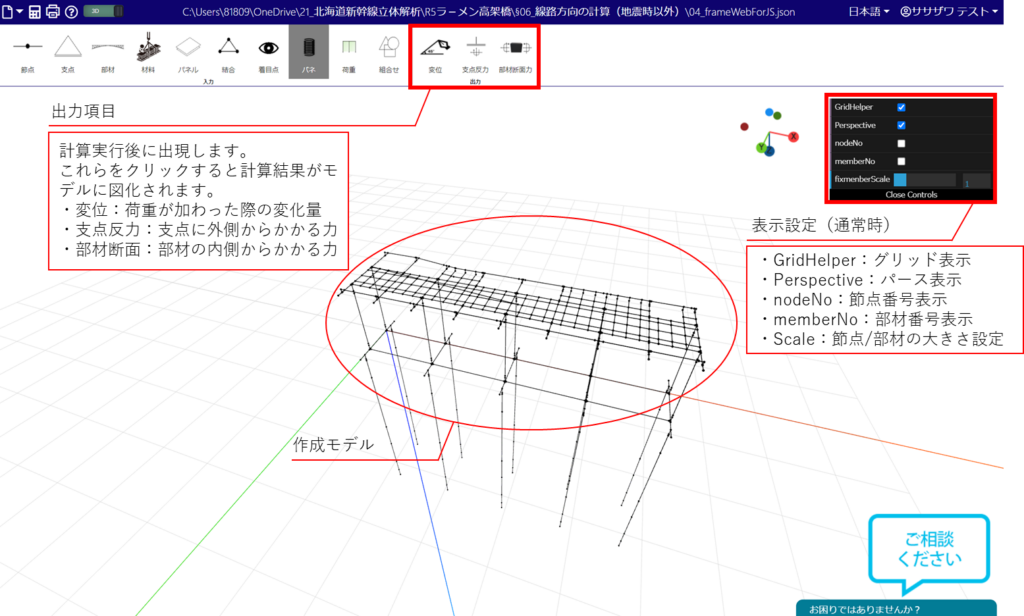The width and height of the screenshot is (1024, 616).
Task: Open help with the question mark icon
Action: click(72, 12)
